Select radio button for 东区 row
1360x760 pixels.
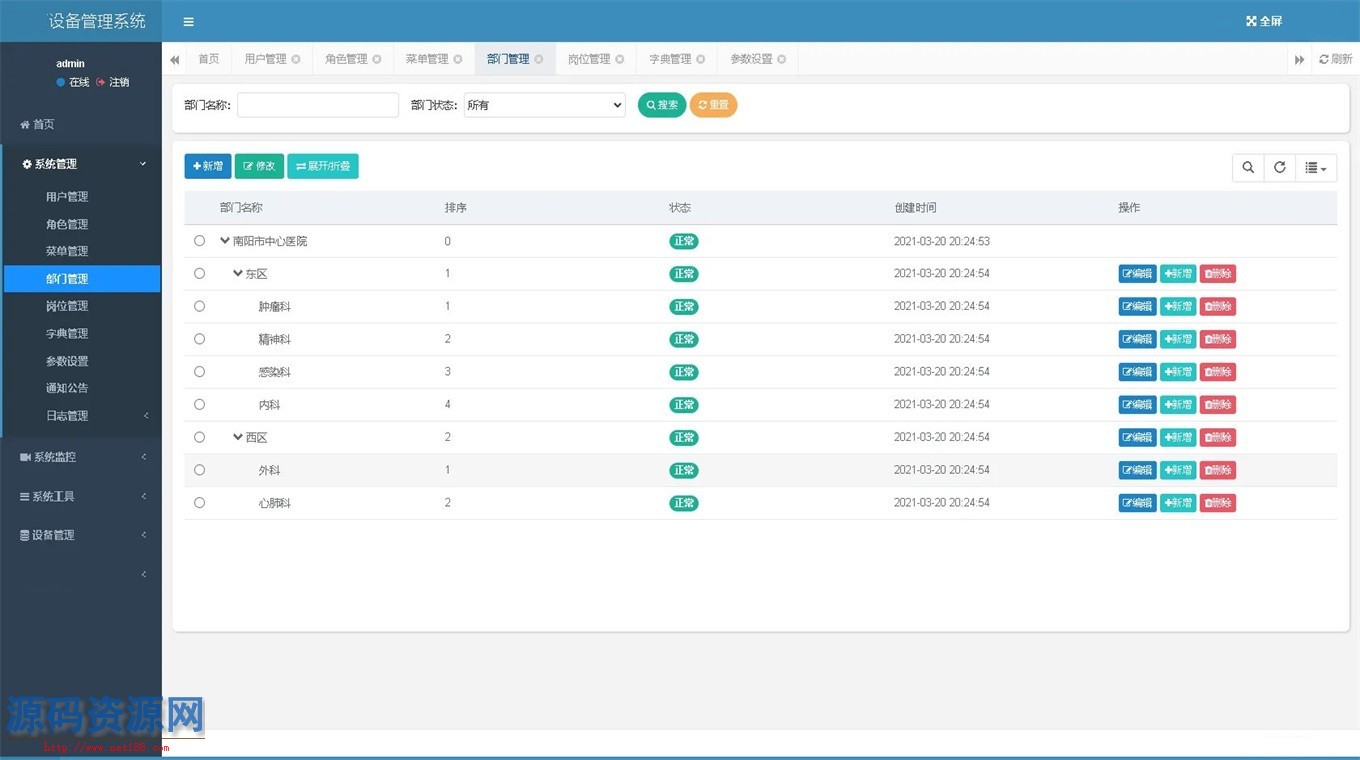(200, 273)
